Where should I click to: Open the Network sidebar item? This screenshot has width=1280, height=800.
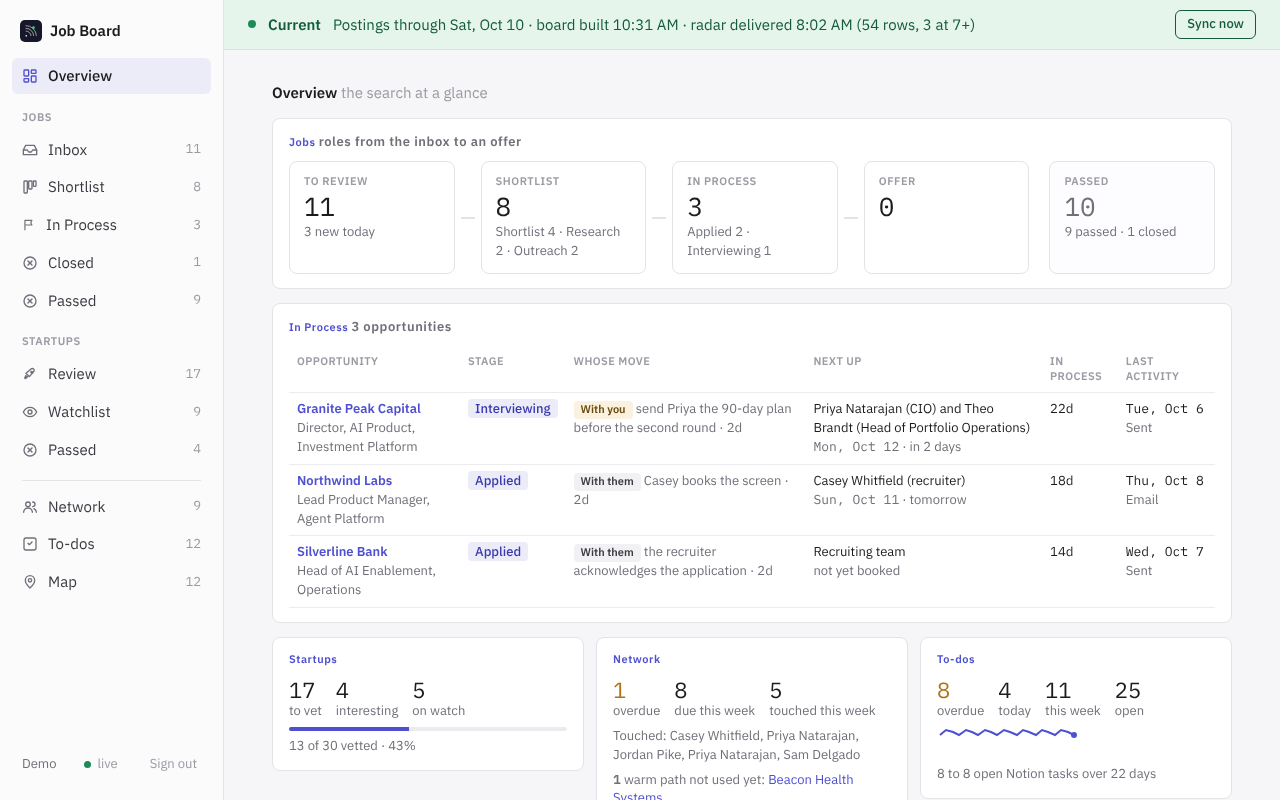coord(111,507)
